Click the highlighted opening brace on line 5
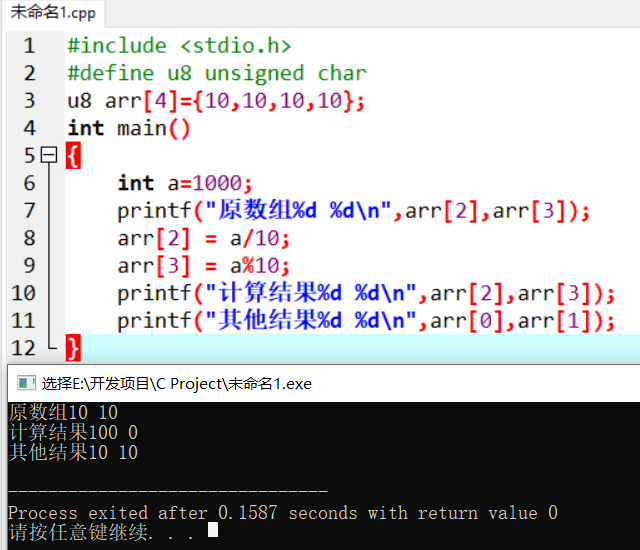640x550 pixels. point(72,156)
